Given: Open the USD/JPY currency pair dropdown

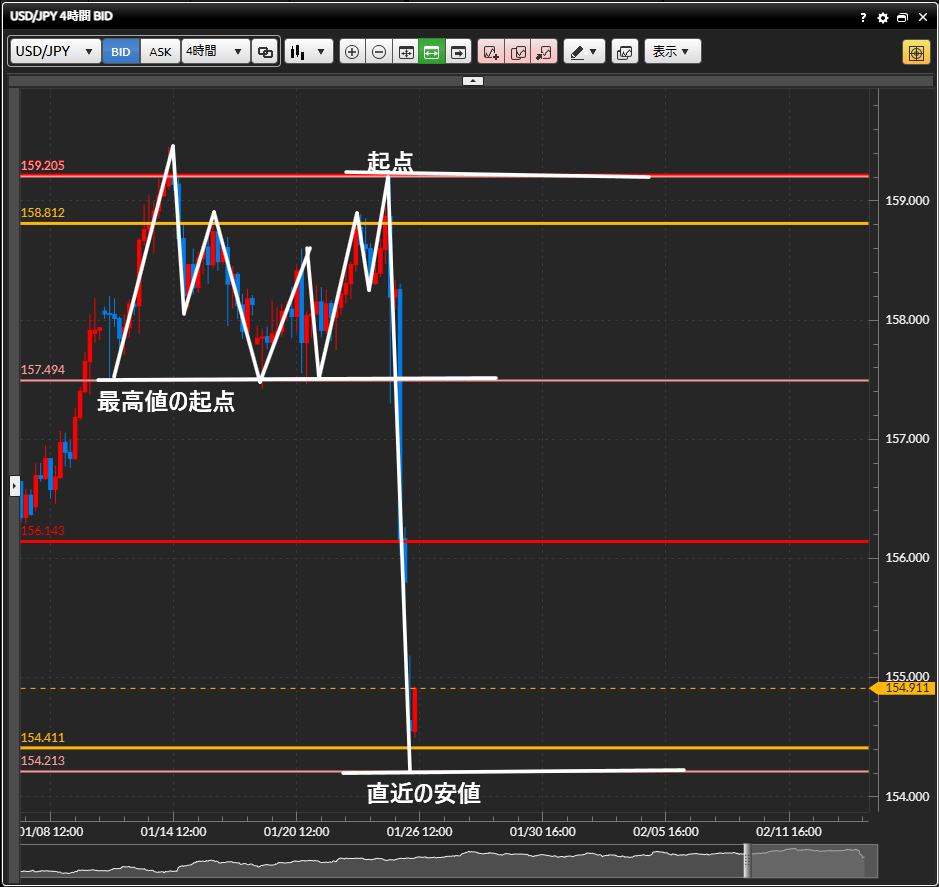Looking at the screenshot, I should [56, 52].
